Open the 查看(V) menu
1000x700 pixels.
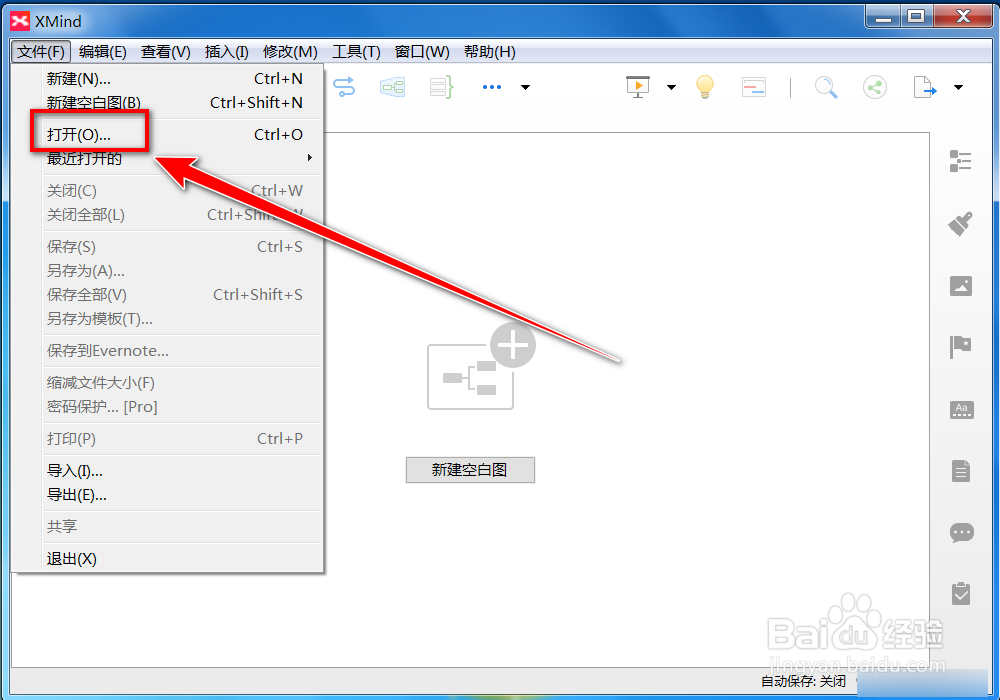[166, 52]
